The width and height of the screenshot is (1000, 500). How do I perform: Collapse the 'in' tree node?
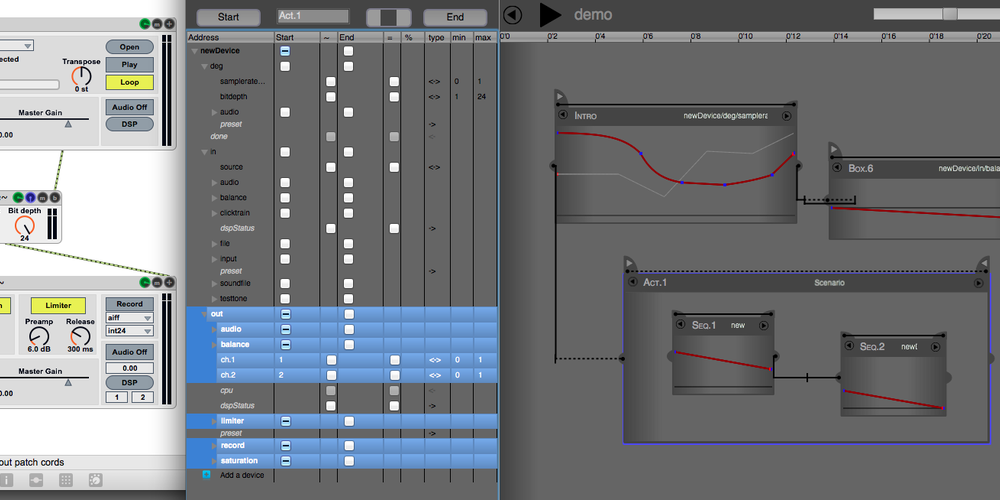pyautogui.click(x=204, y=152)
